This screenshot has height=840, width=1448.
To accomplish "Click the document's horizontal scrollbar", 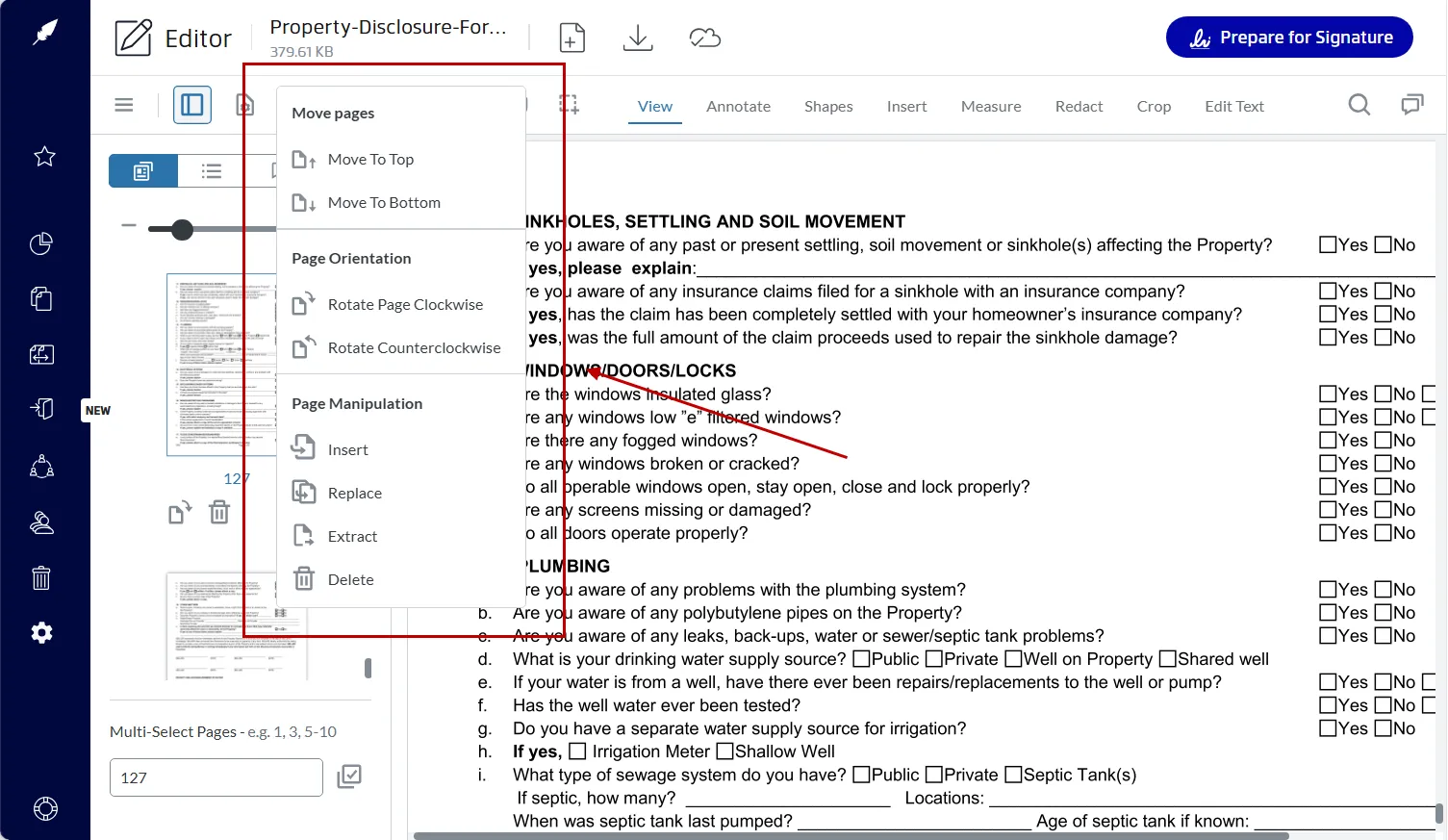I will click(x=851, y=835).
